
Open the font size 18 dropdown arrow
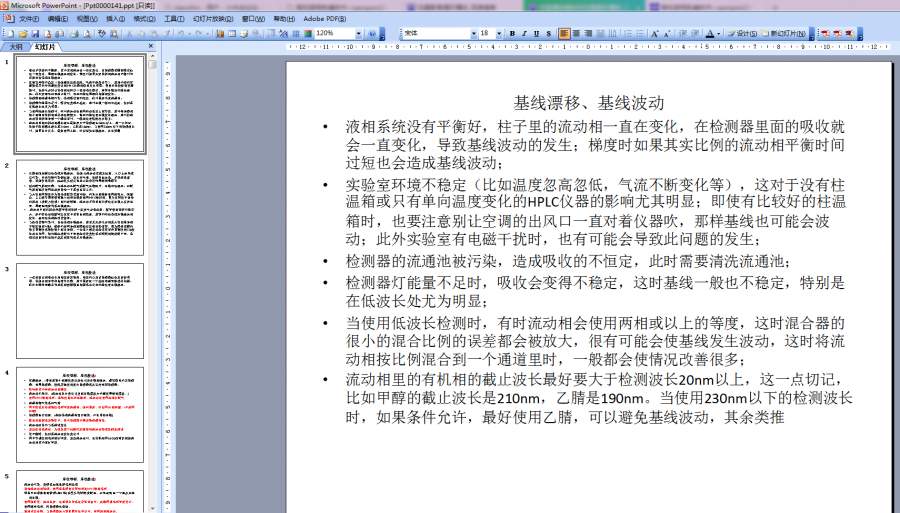point(499,34)
